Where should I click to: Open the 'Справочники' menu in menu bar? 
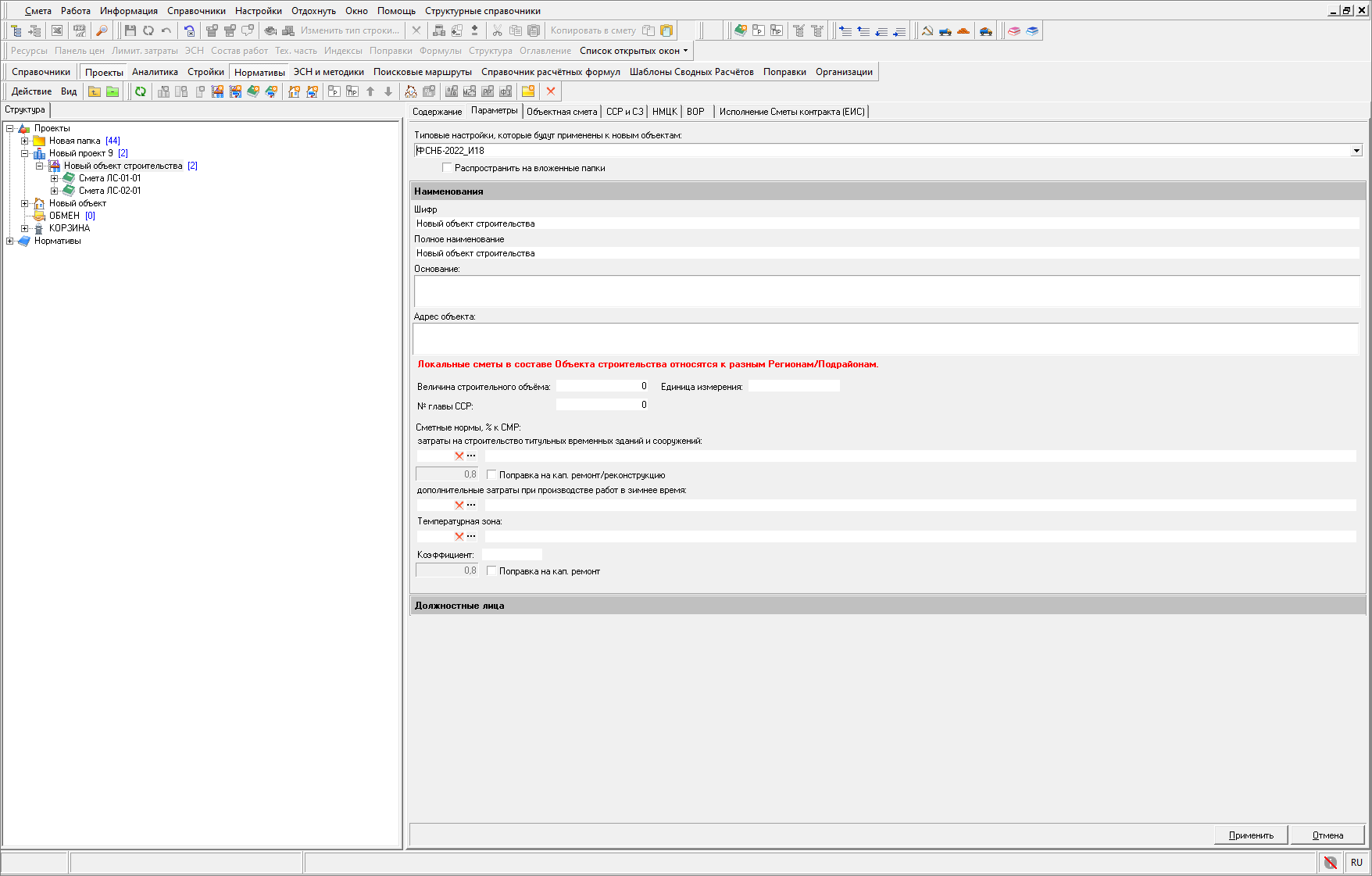(x=196, y=11)
